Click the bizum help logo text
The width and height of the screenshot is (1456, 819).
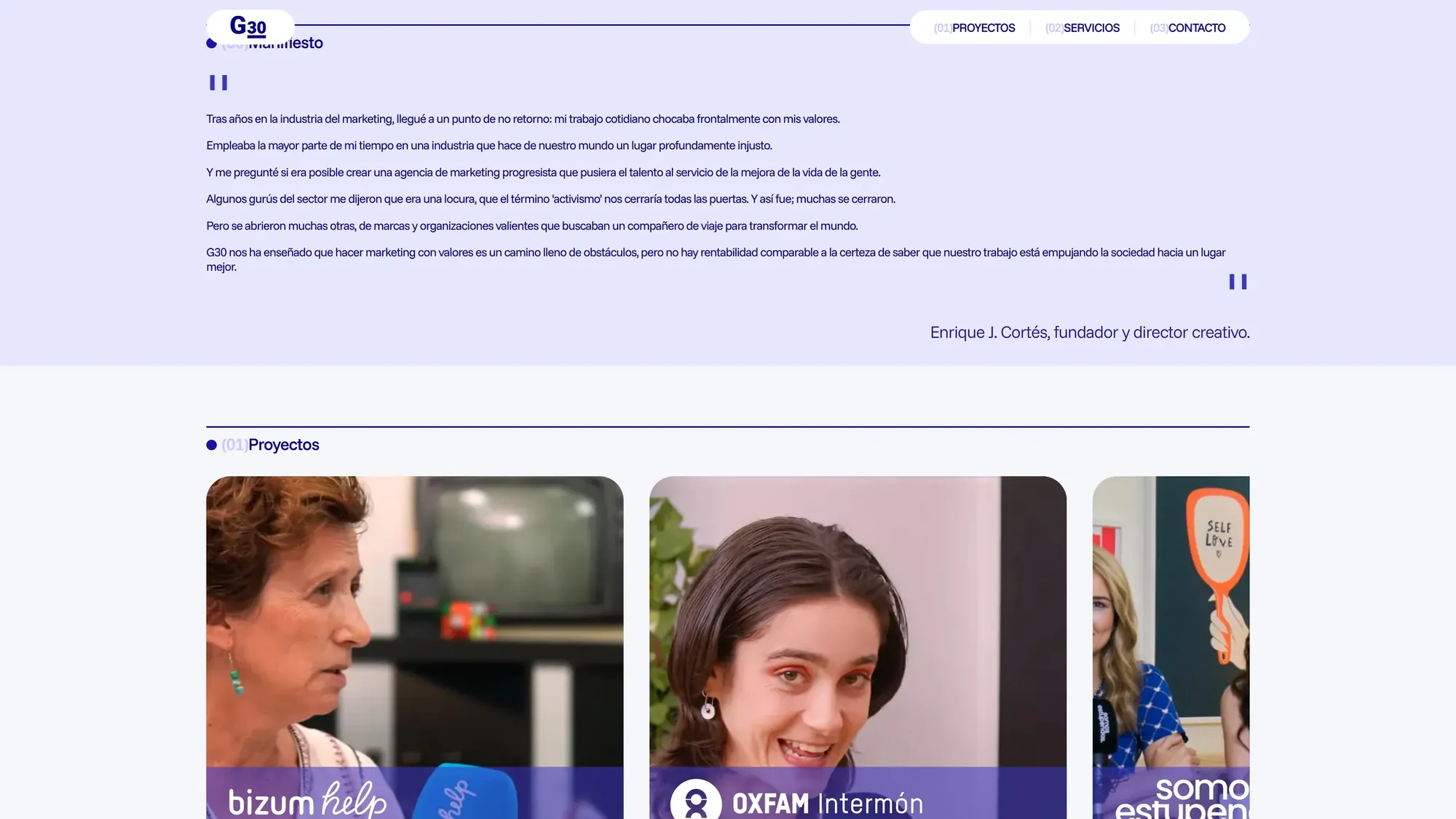(x=307, y=801)
